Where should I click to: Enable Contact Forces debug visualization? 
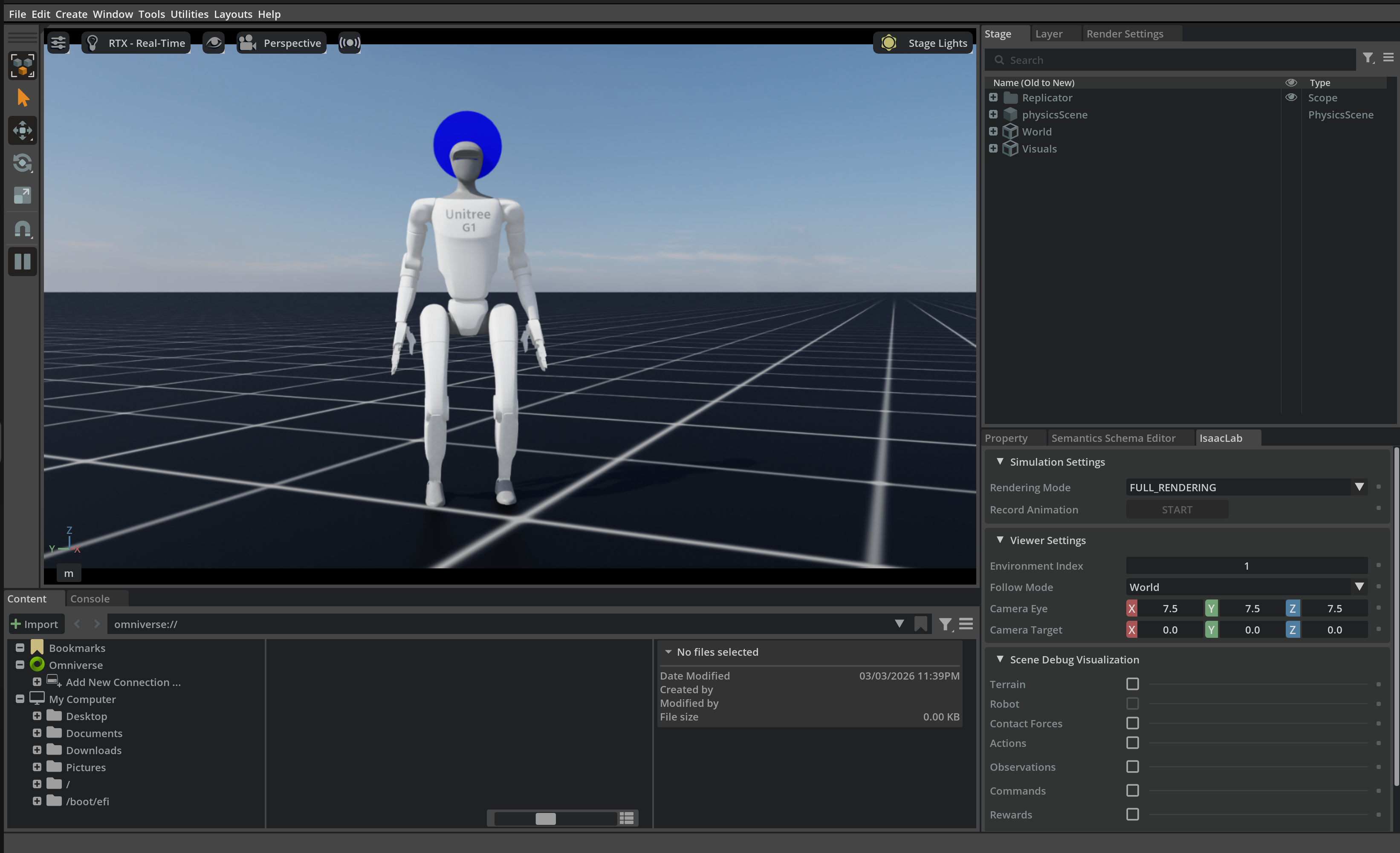tap(1133, 723)
